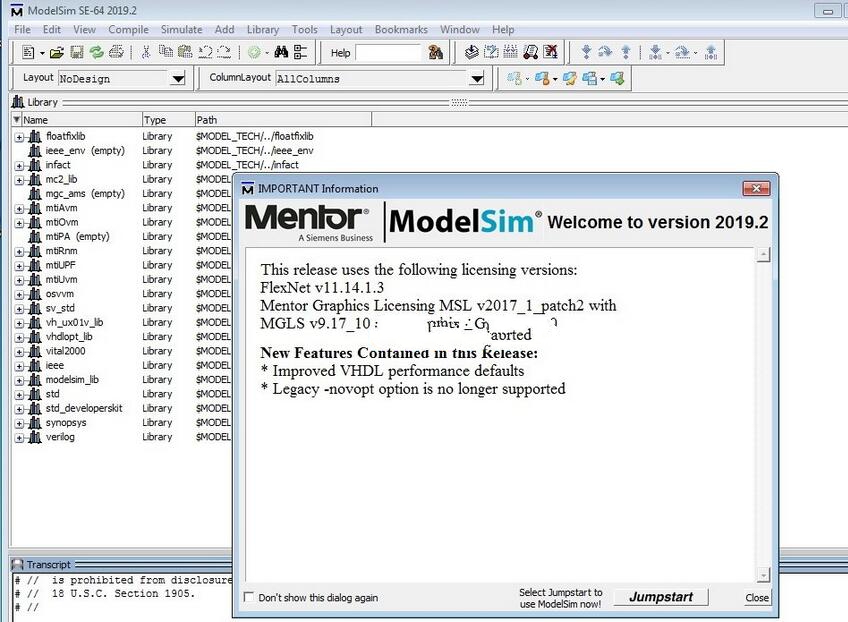
Task: Expand the std_developerskit library node
Action: tap(19, 409)
